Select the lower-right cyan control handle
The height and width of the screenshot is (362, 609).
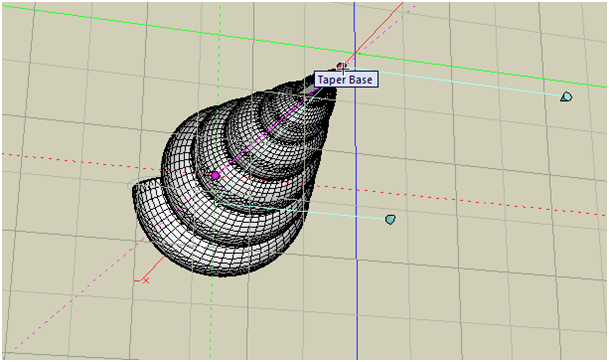tap(390, 219)
